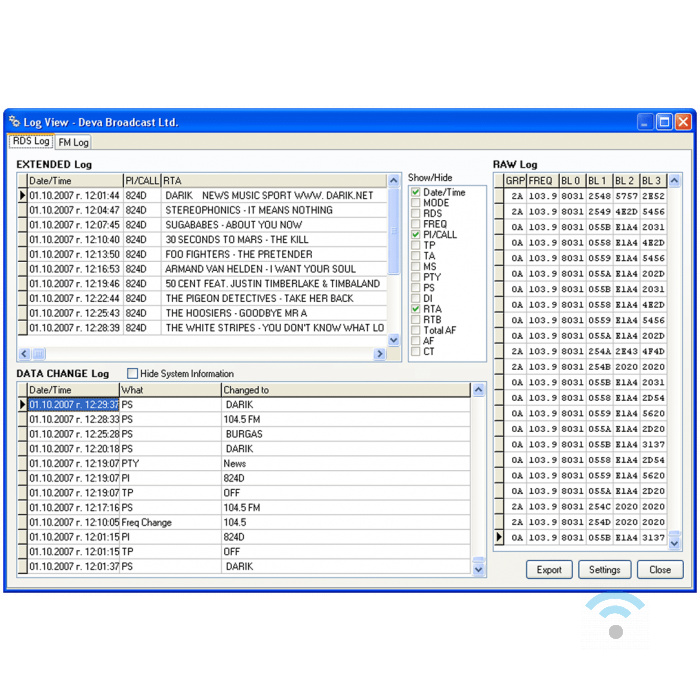This screenshot has height=700, width=700.
Task: Maximize the Log View window
Action: 664,122
